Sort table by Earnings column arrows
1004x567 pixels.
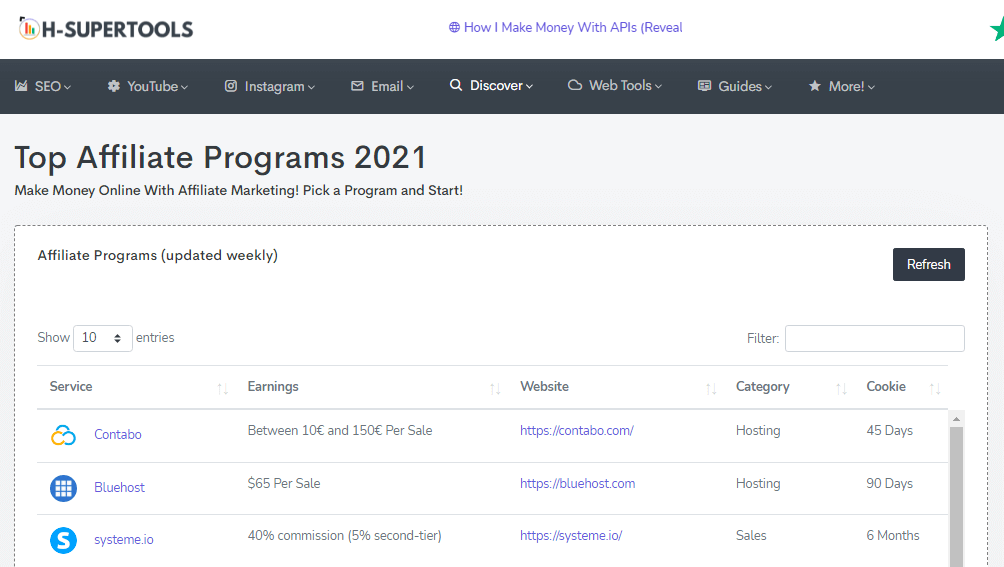(495, 388)
